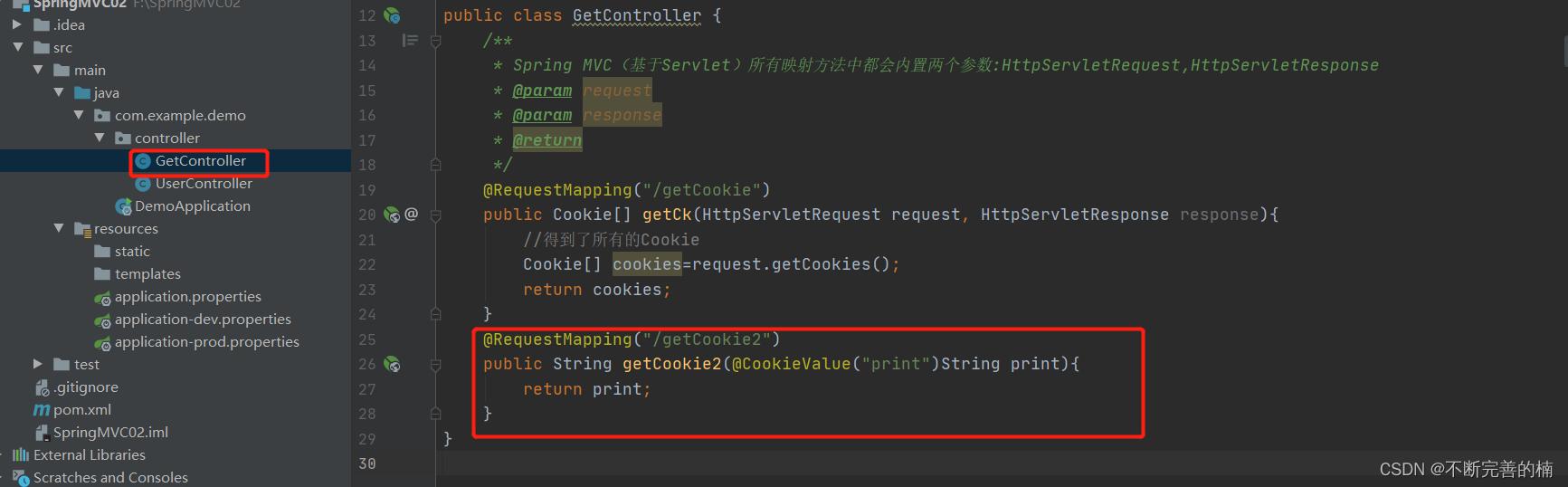Image resolution: width=1568 pixels, height=487 pixels.
Task: Select the GetController class icon
Action: point(143,161)
